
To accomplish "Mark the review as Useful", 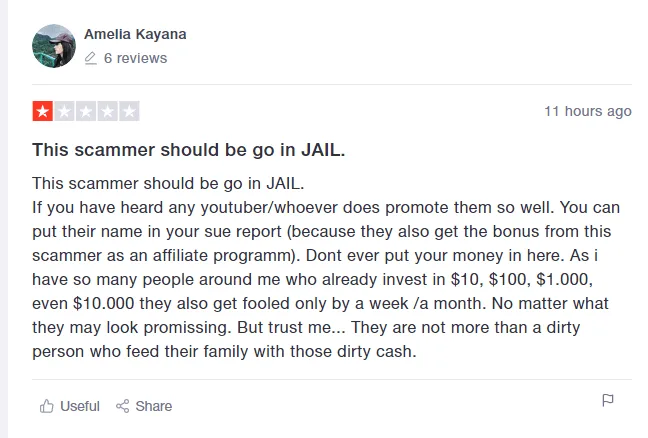I will click(79, 406).
